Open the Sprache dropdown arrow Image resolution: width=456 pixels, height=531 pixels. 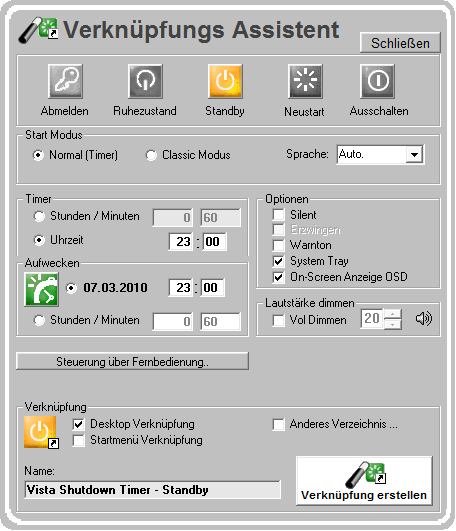pyautogui.click(x=414, y=155)
